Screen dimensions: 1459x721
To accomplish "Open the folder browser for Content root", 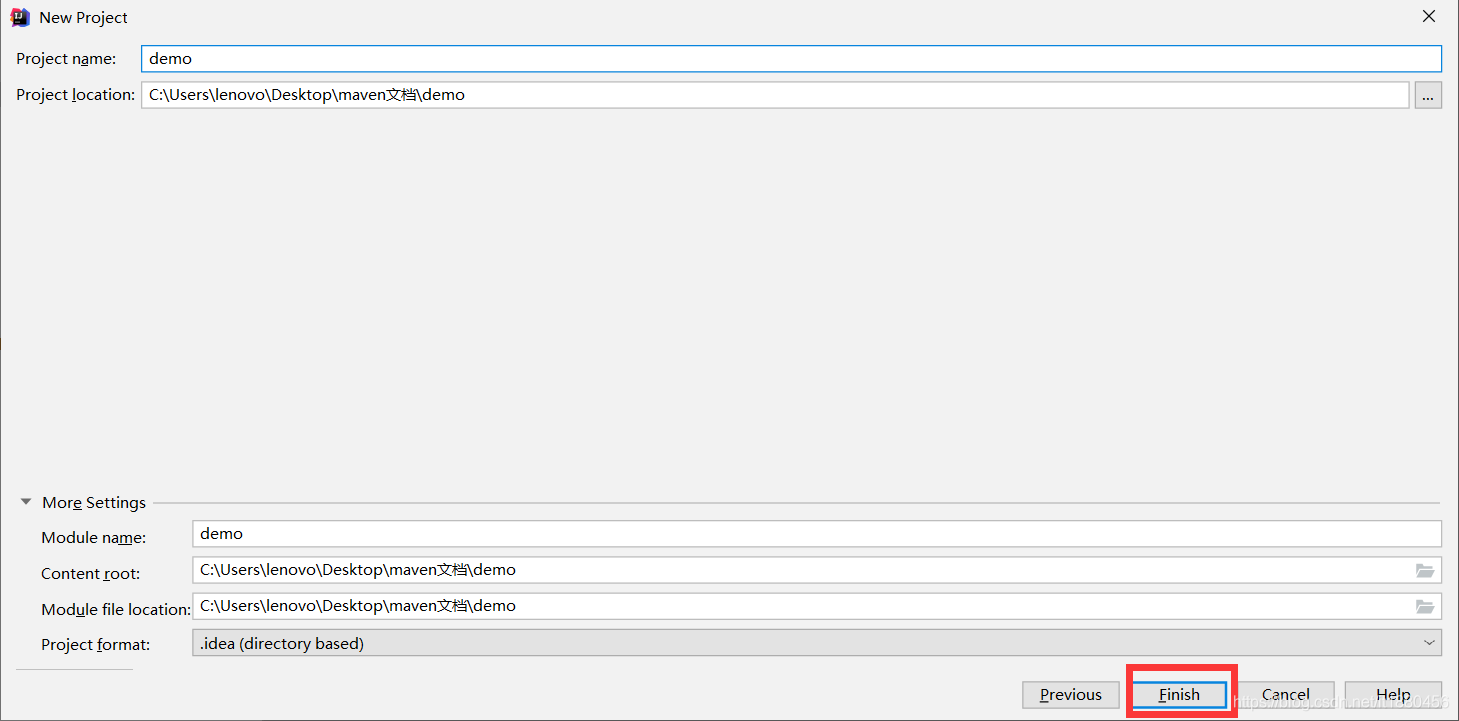I will tap(1425, 570).
